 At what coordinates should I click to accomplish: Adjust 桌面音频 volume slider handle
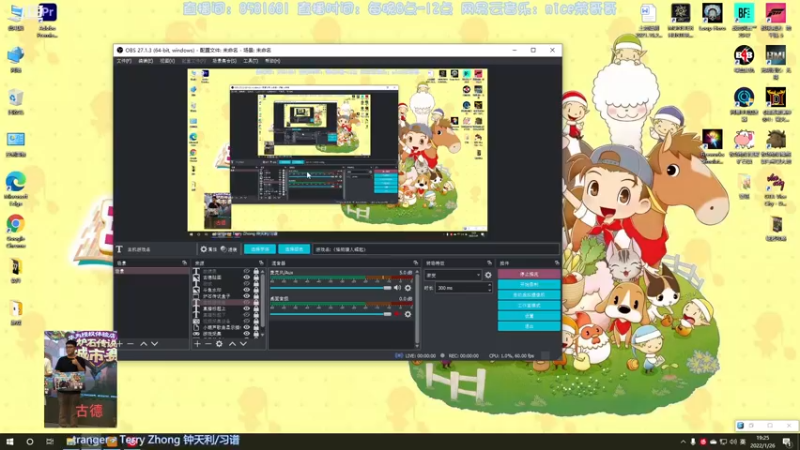pyautogui.click(x=387, y=314)
